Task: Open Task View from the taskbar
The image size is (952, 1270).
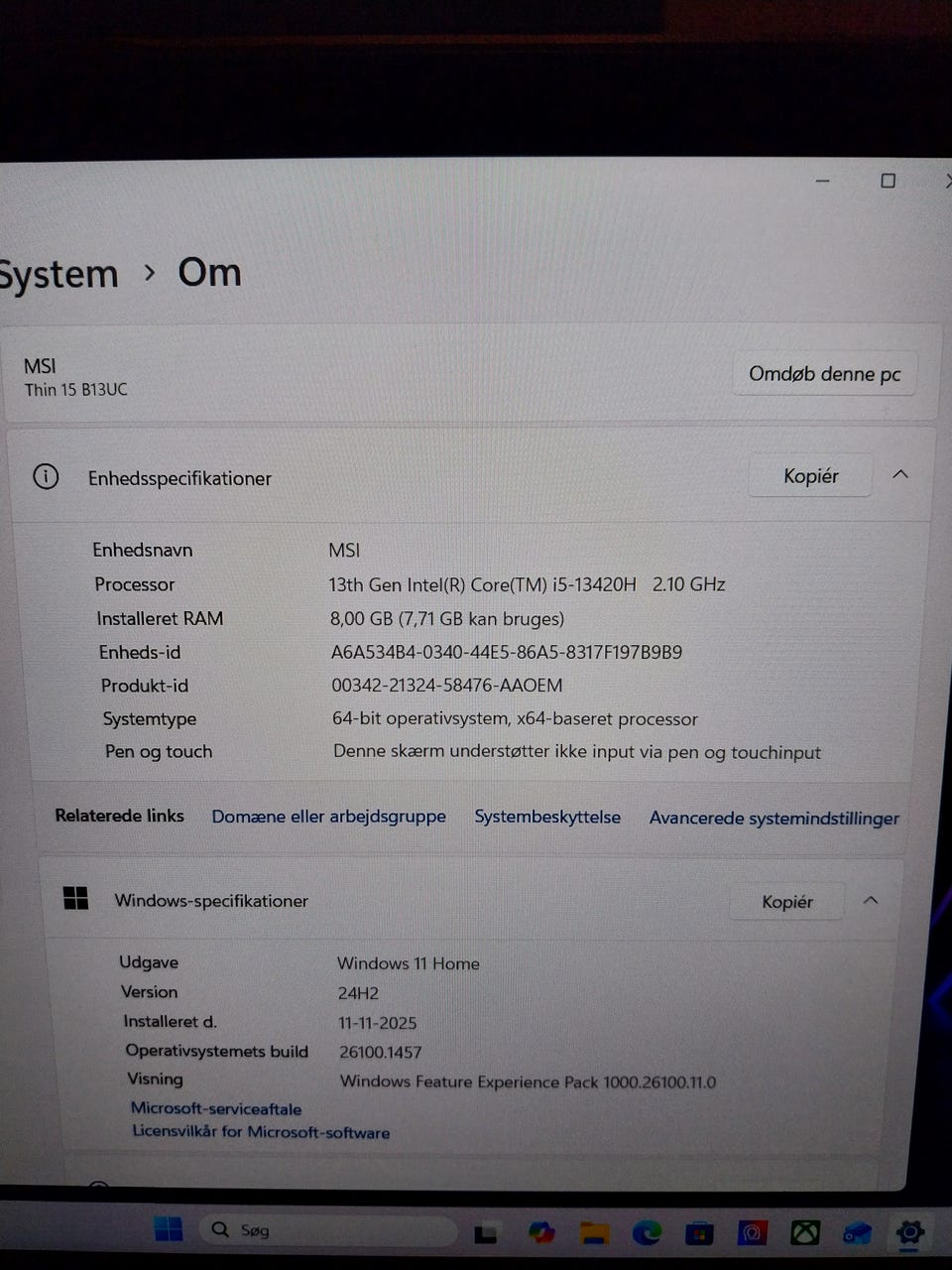Action: [x=486, y=1233]
